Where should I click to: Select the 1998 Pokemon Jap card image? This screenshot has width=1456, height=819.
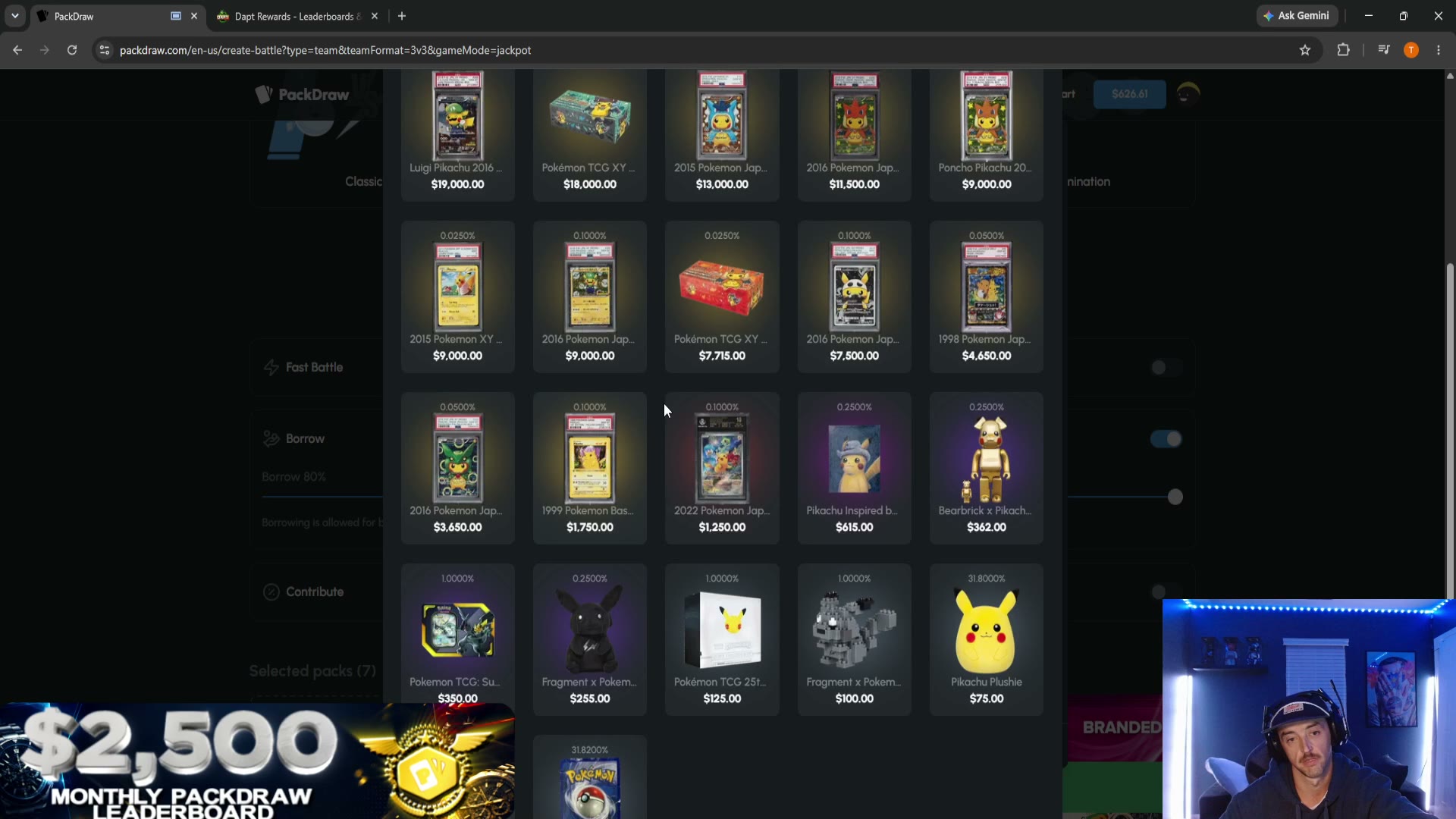986,287
